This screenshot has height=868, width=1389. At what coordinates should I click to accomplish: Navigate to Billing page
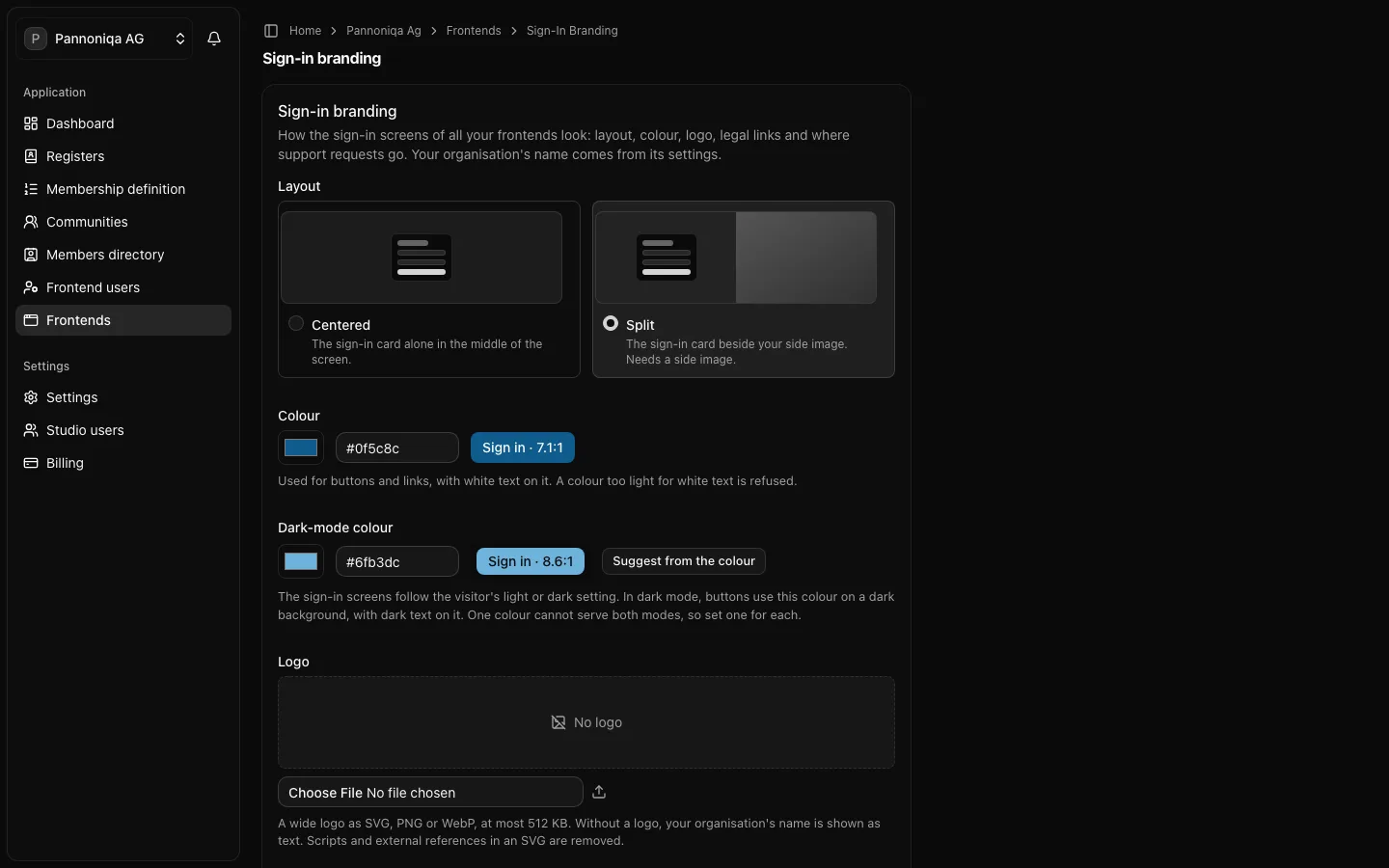123,463
